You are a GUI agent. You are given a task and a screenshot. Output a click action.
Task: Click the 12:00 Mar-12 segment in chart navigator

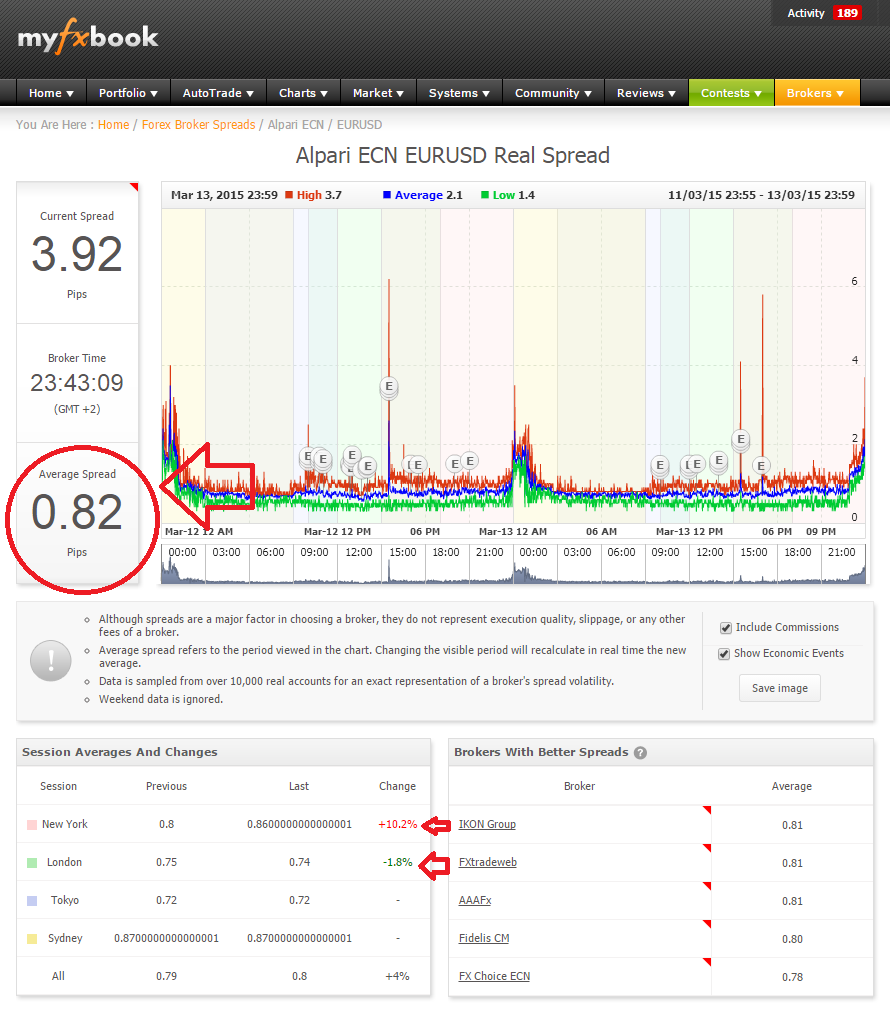(359, 563)
